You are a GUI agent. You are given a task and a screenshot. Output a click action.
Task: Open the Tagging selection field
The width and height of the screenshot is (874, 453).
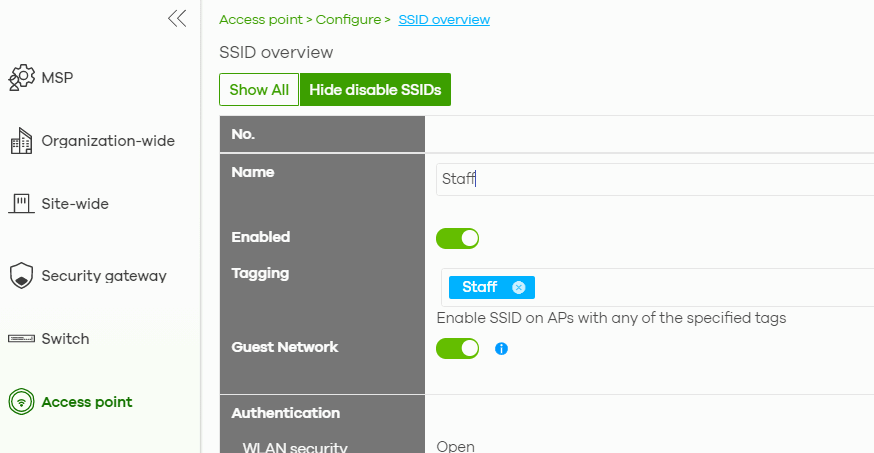[x=700, y=288]
